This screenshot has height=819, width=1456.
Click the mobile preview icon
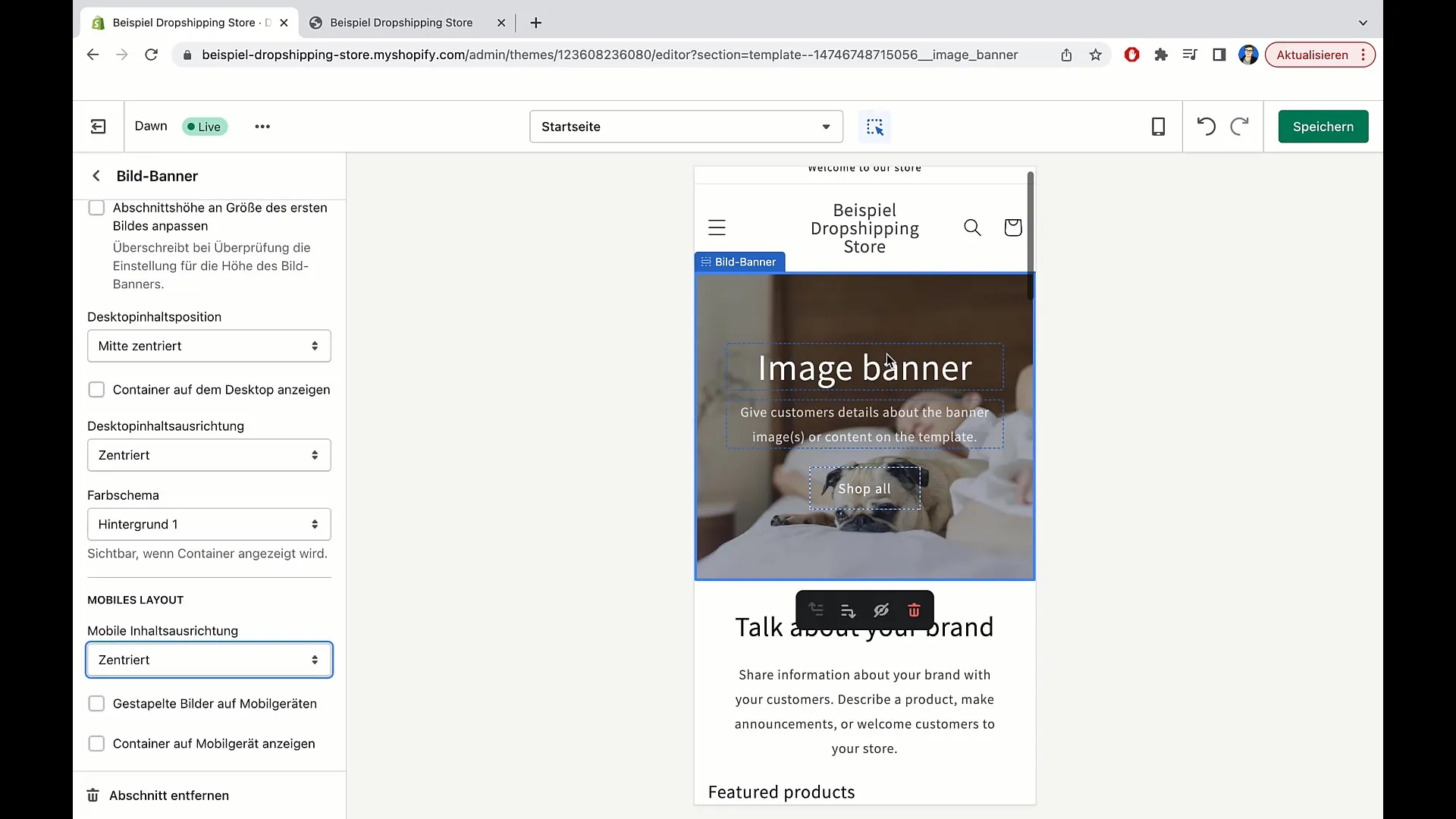tap(1159, 126)
